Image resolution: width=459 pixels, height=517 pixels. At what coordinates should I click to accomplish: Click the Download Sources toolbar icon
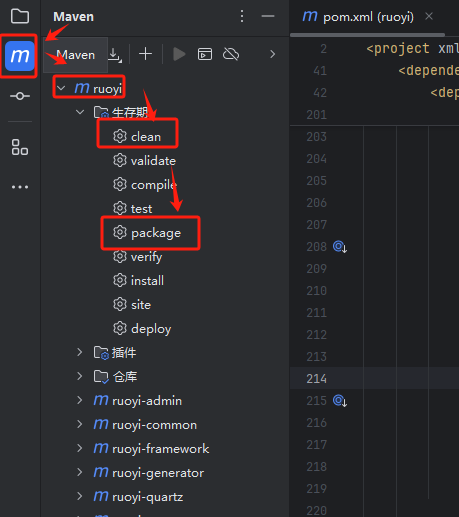tap(115, 54)
